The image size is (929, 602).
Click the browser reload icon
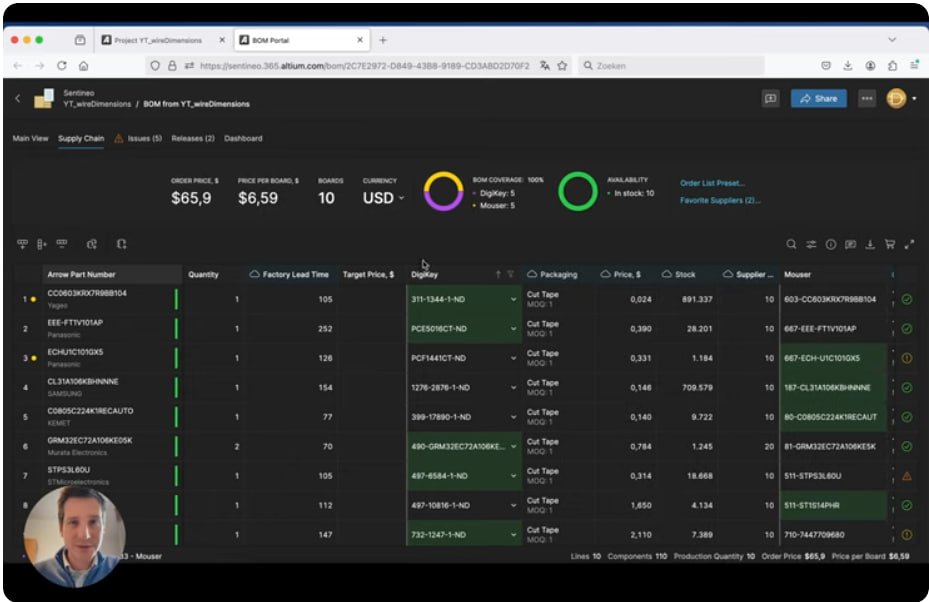click(x=62, y=66)
